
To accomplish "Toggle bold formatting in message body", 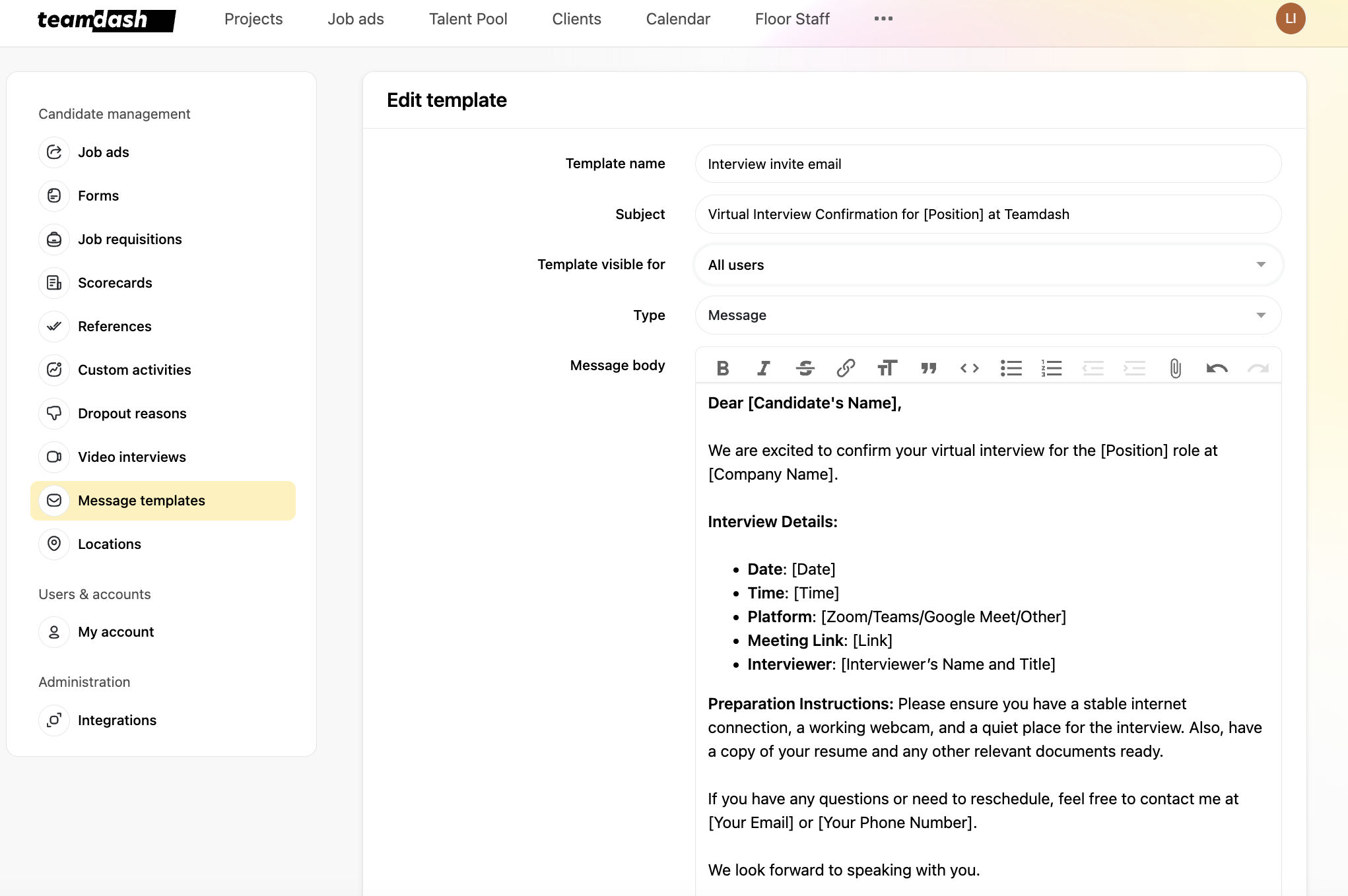I will pos(723,368).
